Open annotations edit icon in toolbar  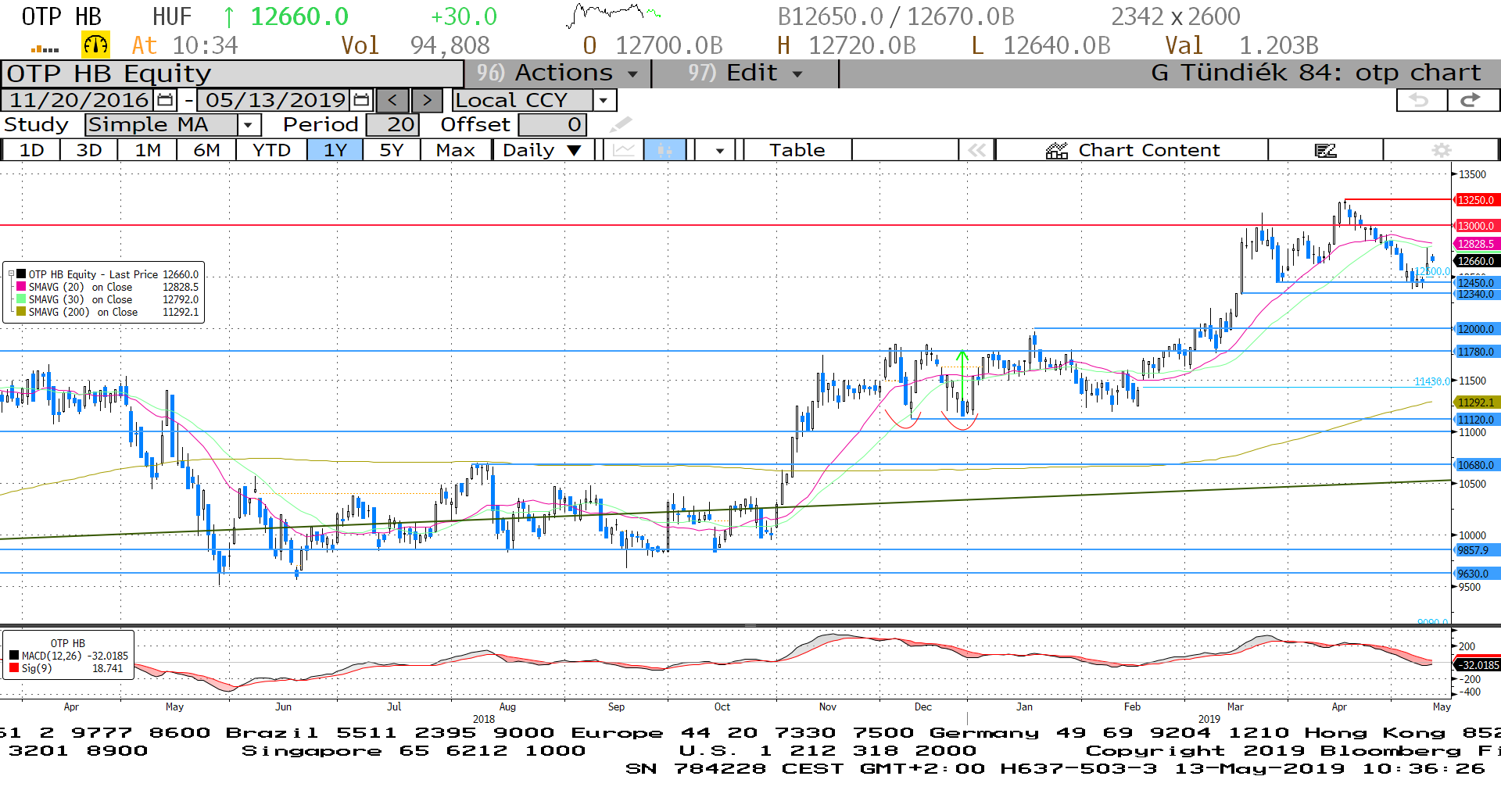pyautogui.click(x=1326, y=150)
